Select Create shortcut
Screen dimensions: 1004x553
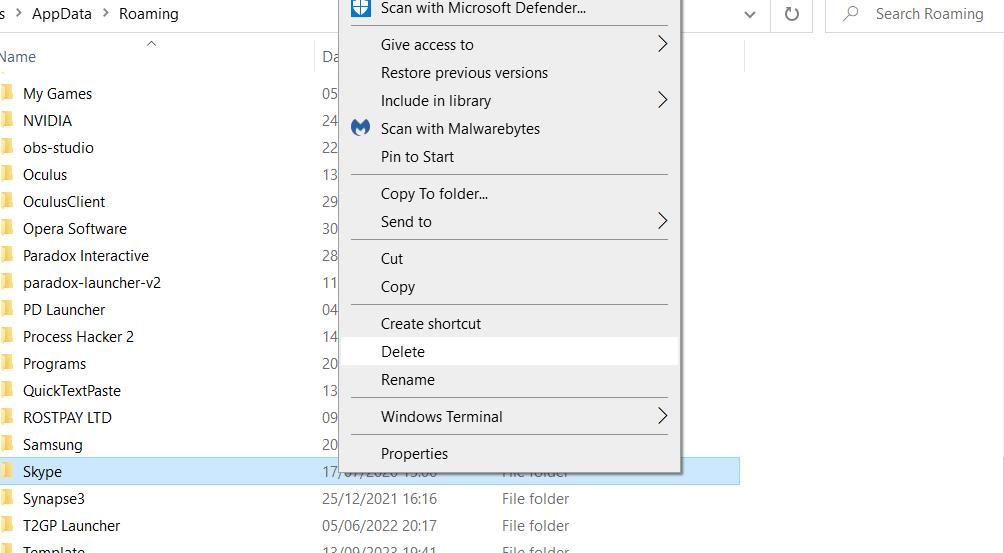click(x=510, y=324)
